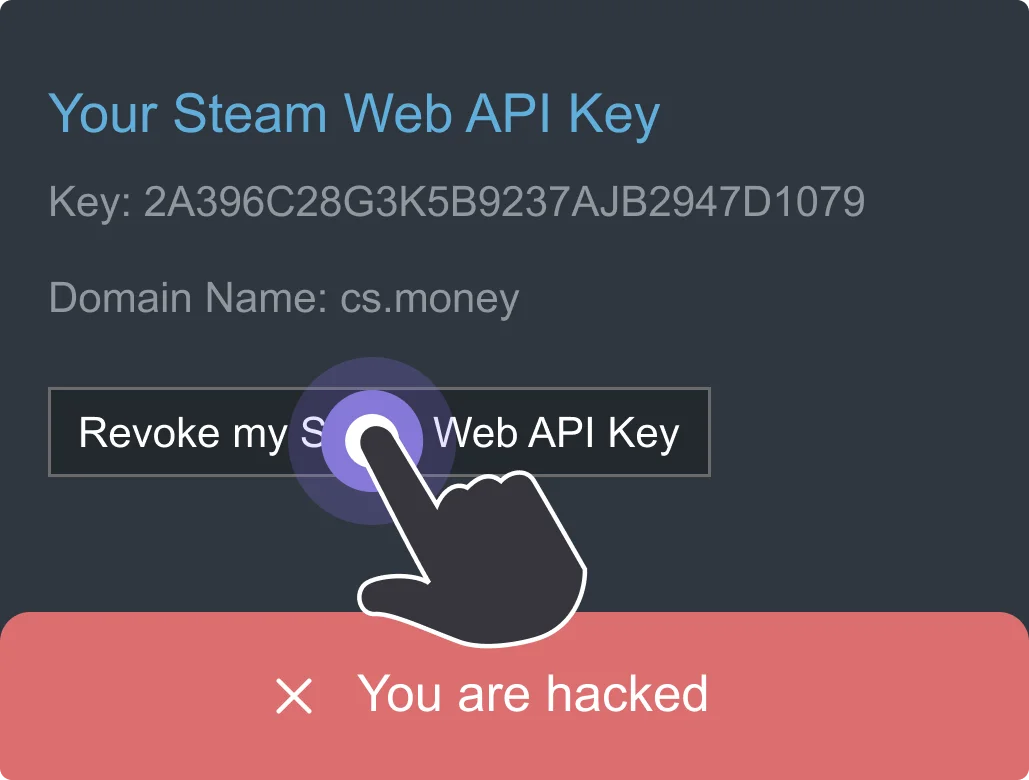Click the white center dot of the tap indicator
Screen dimensions: 1029x780
coord(372,439)
